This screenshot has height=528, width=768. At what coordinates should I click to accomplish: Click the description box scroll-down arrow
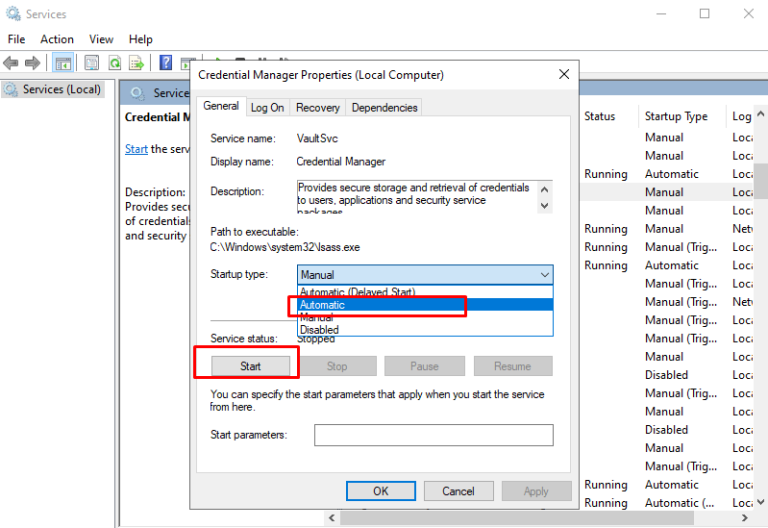point(545,206)
